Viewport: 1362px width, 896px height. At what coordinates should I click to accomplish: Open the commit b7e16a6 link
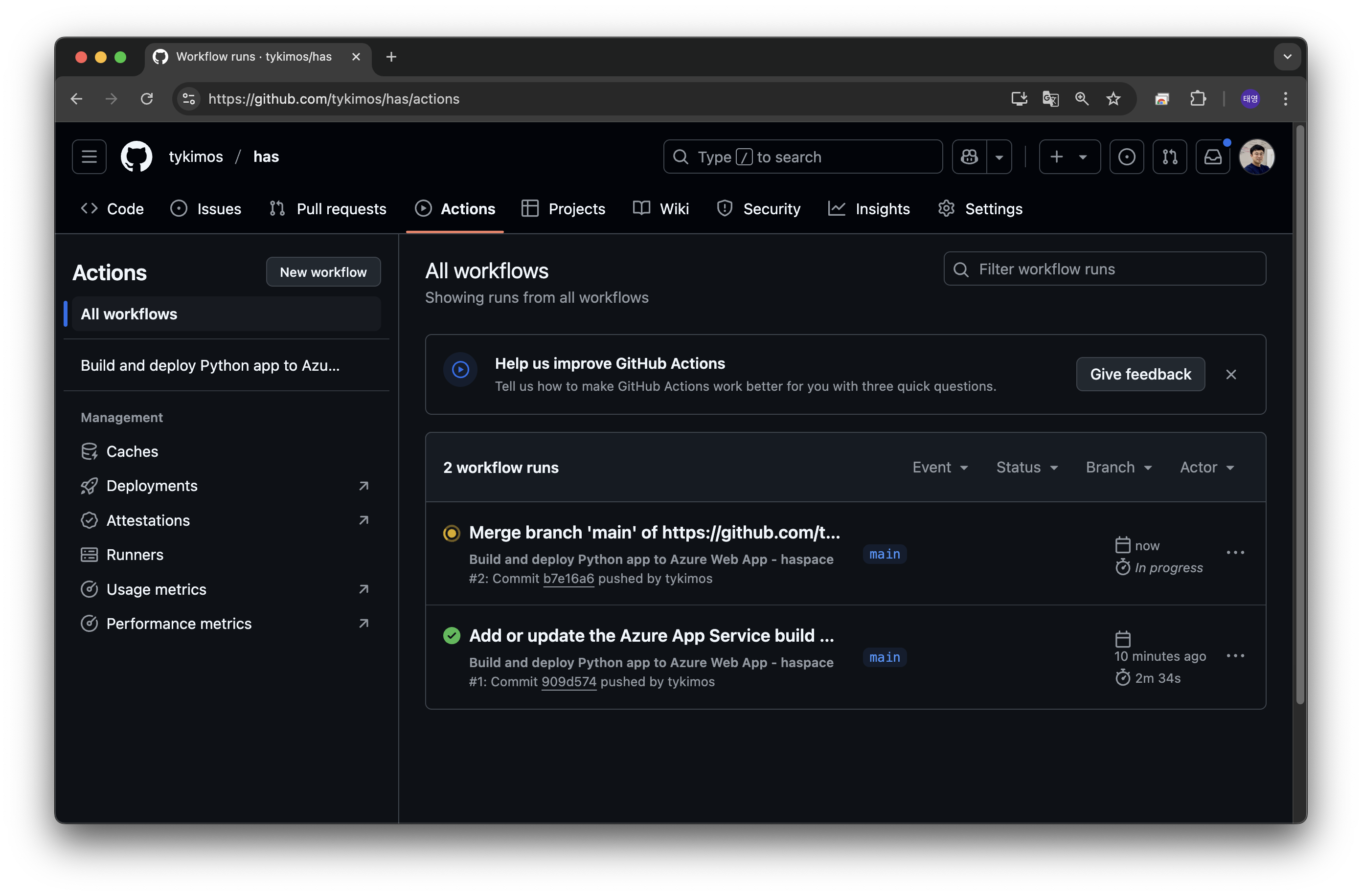568,579
